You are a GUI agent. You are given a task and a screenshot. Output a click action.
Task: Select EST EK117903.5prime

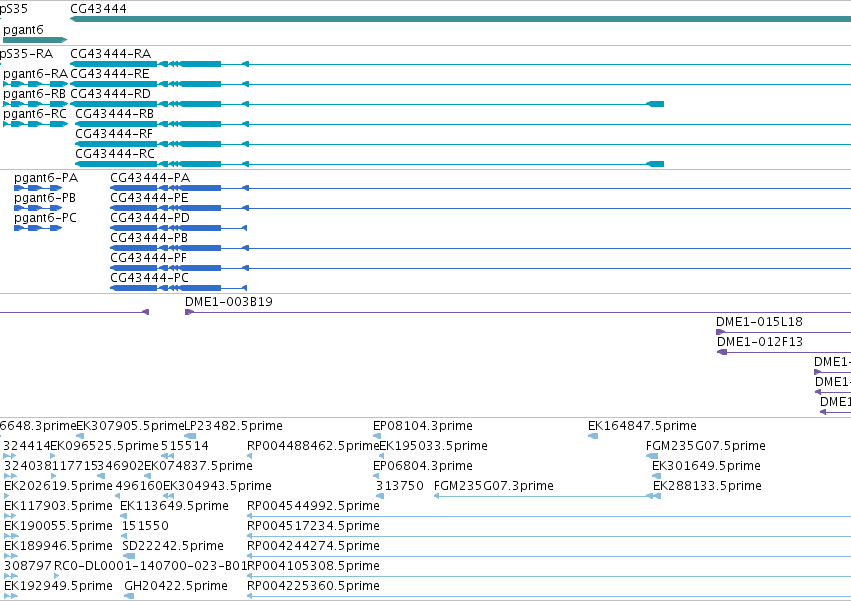(x=59, y=506)
